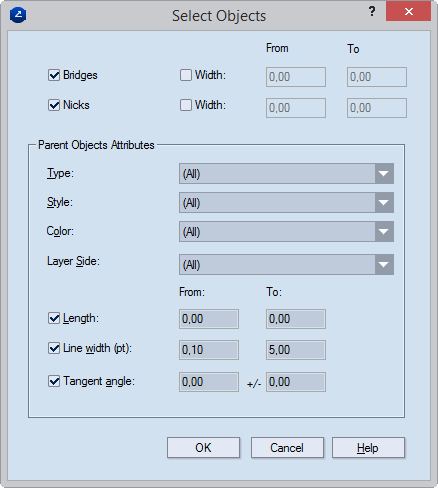438x488 pixels.
Task: Uncheck the Nicks checkbox
Action: [54, 105]
